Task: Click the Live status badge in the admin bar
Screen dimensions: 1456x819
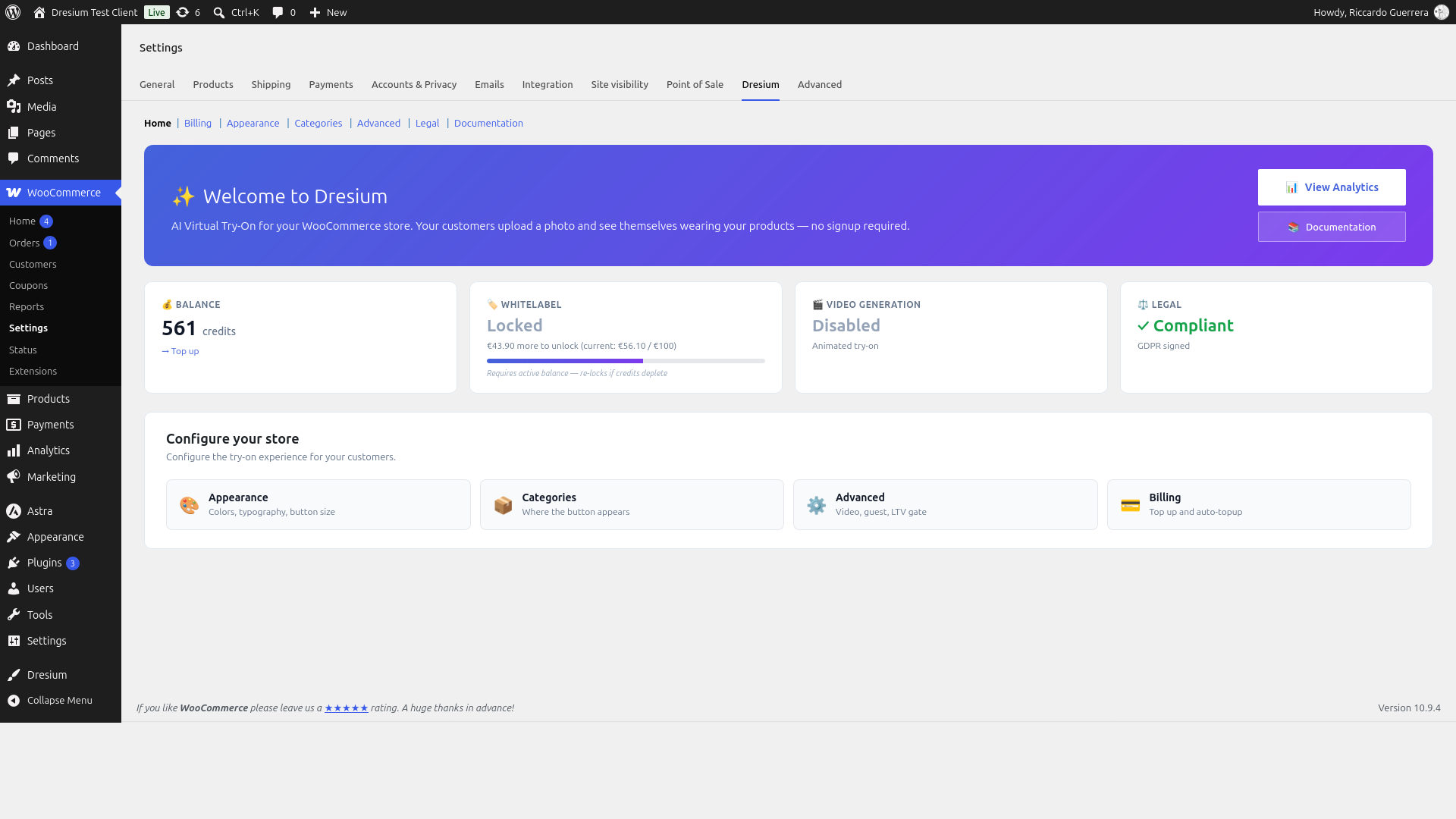Action: (x=157, y=12)
